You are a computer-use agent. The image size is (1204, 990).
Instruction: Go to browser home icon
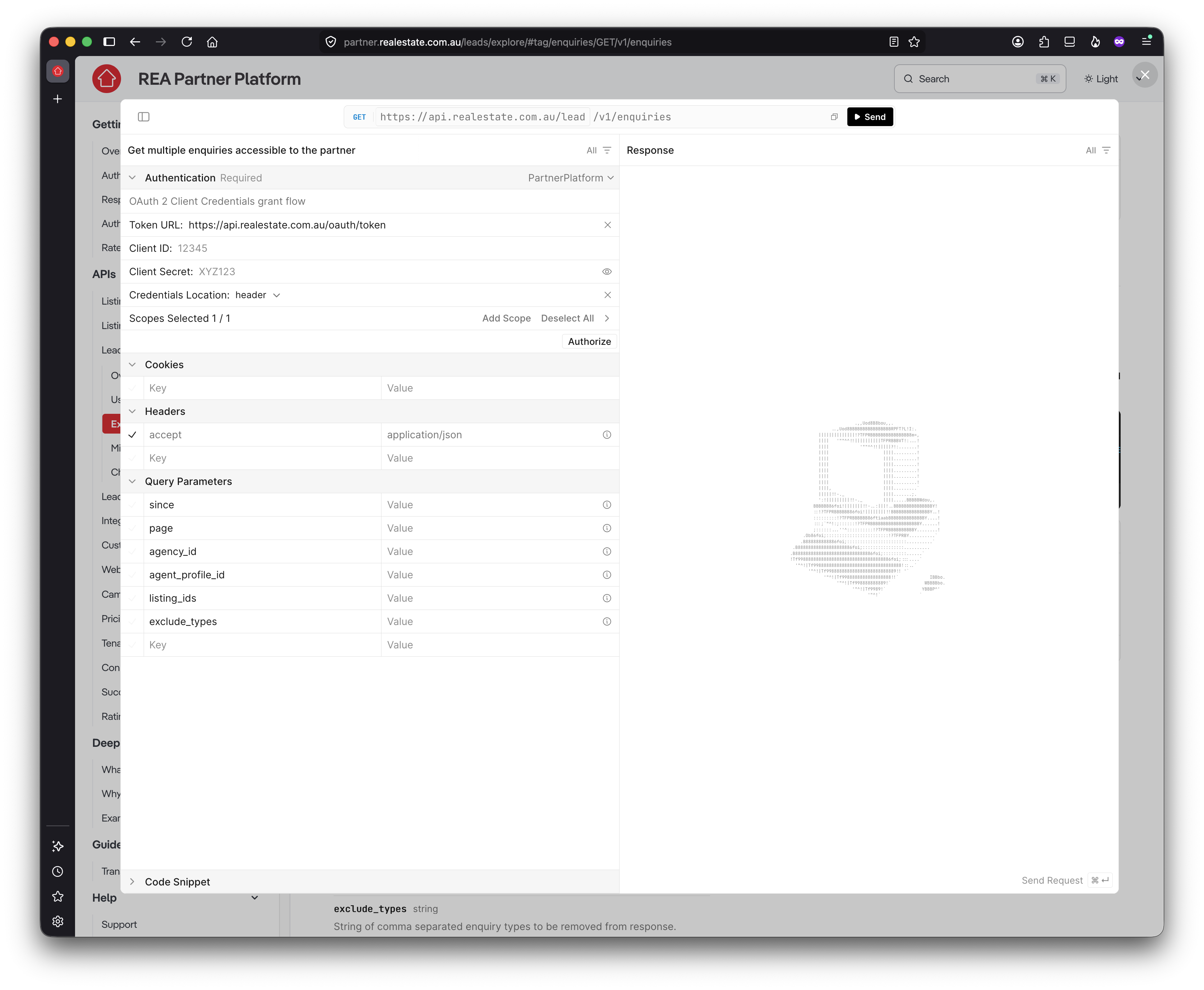click(212, 42)
